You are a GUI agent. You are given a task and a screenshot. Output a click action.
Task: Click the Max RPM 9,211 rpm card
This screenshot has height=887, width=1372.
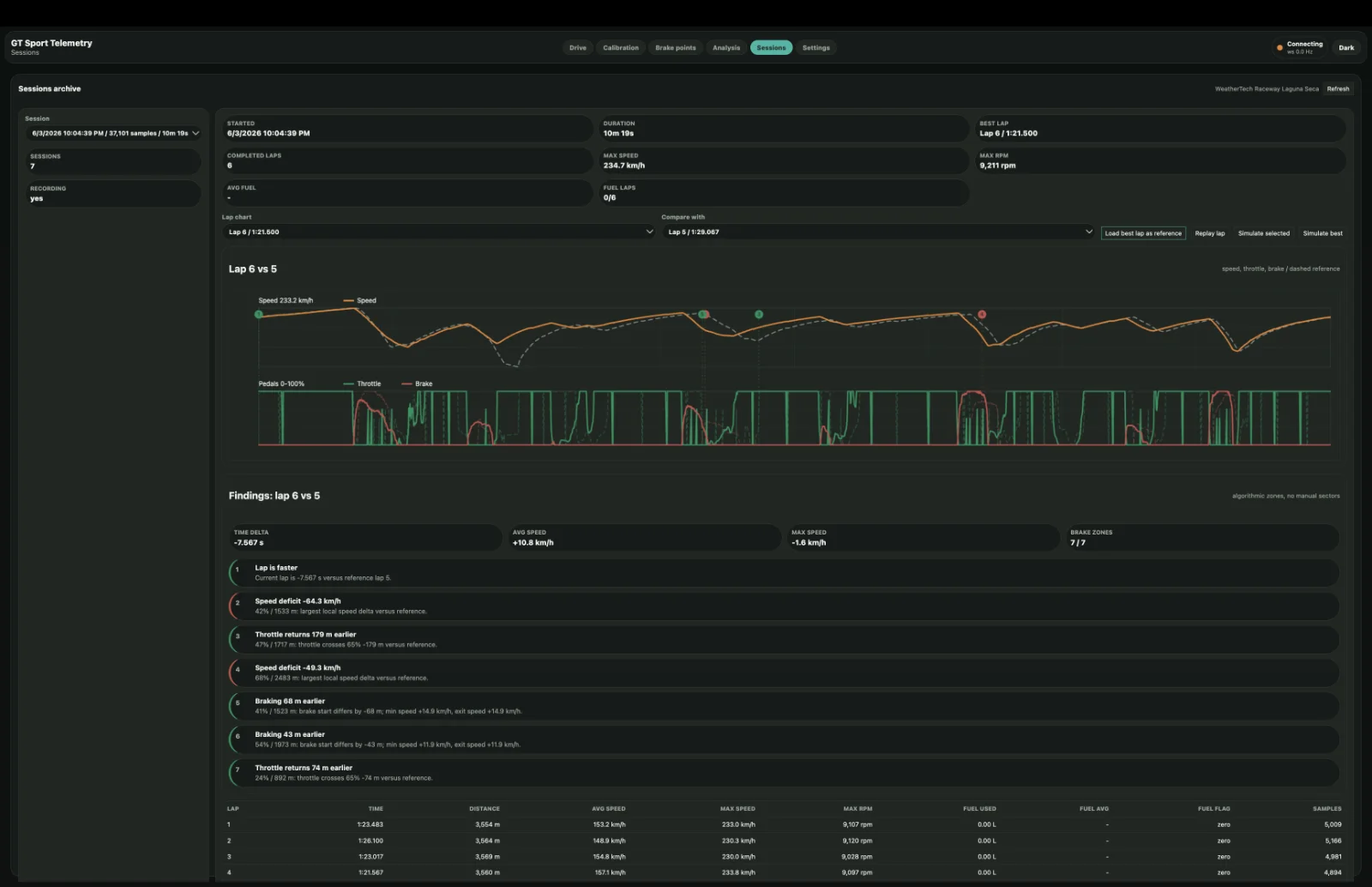1160,160
